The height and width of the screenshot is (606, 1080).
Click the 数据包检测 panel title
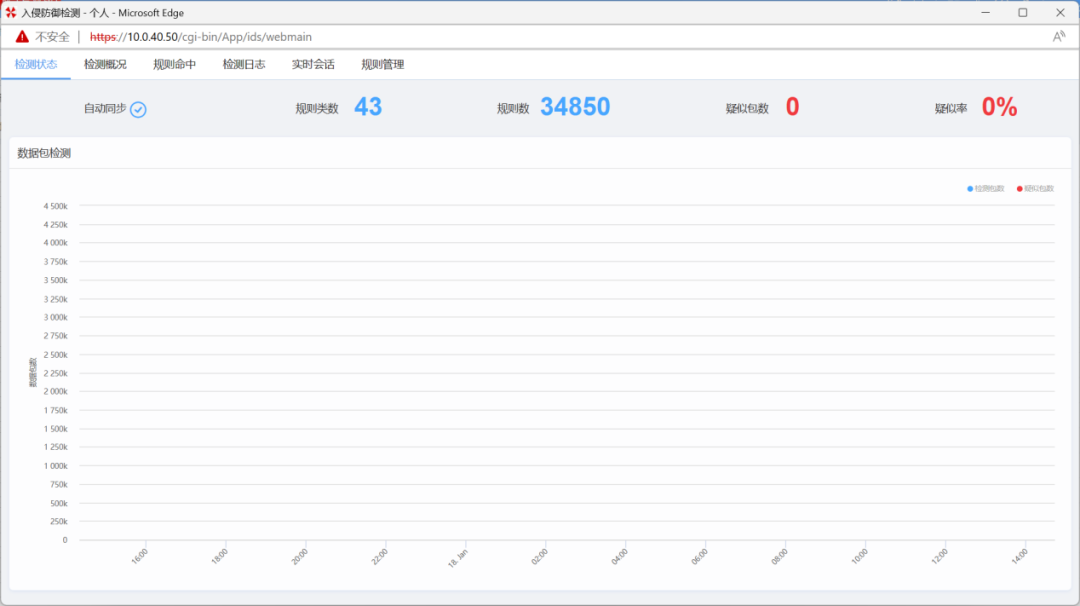point(44,153)
